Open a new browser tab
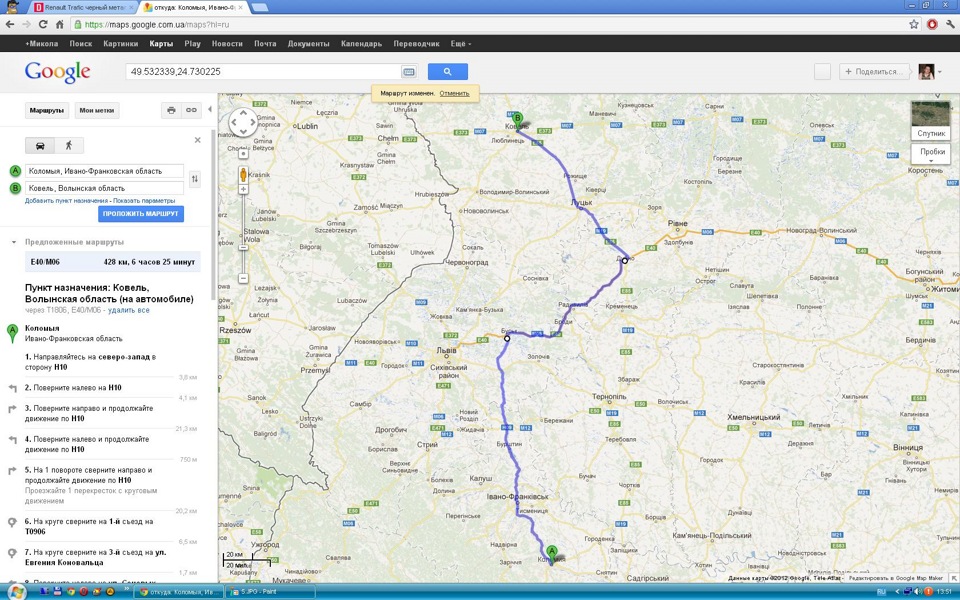Image resolution: width=960 pixels, height=600 pixels. tap(259, 7)
